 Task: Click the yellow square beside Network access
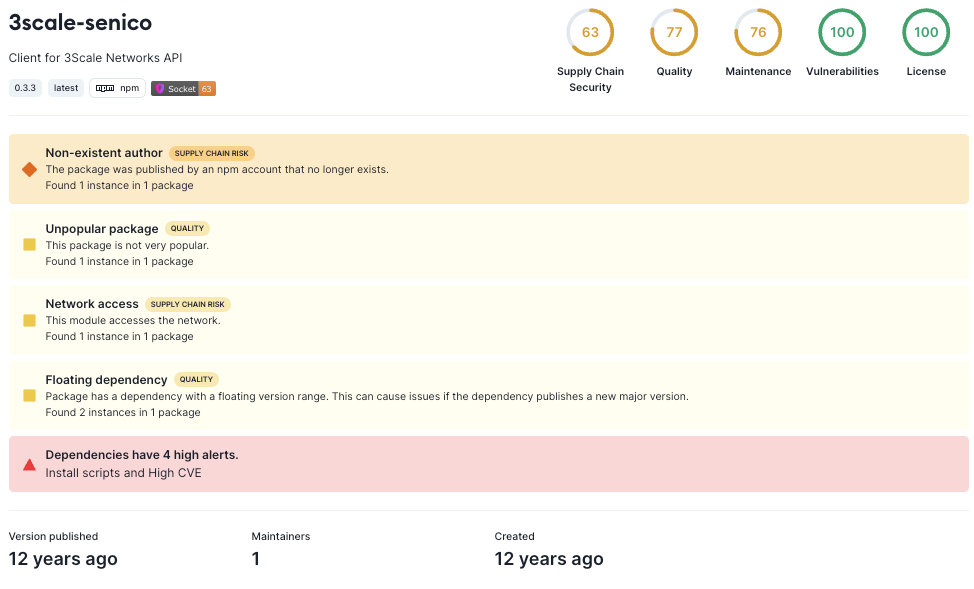[x=29, y=320]
